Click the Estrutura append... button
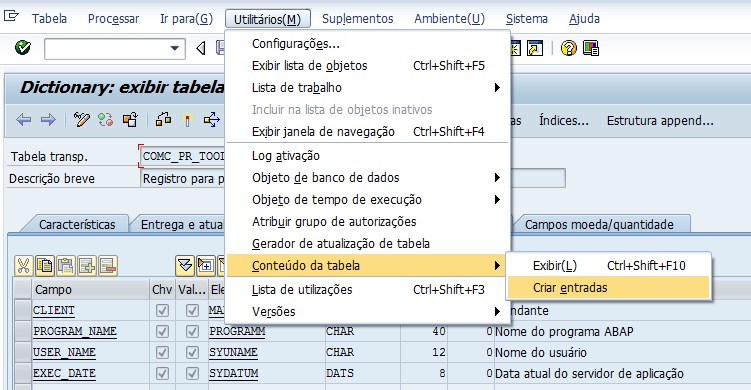Viewport: 751px width, 390px height. 660,120
